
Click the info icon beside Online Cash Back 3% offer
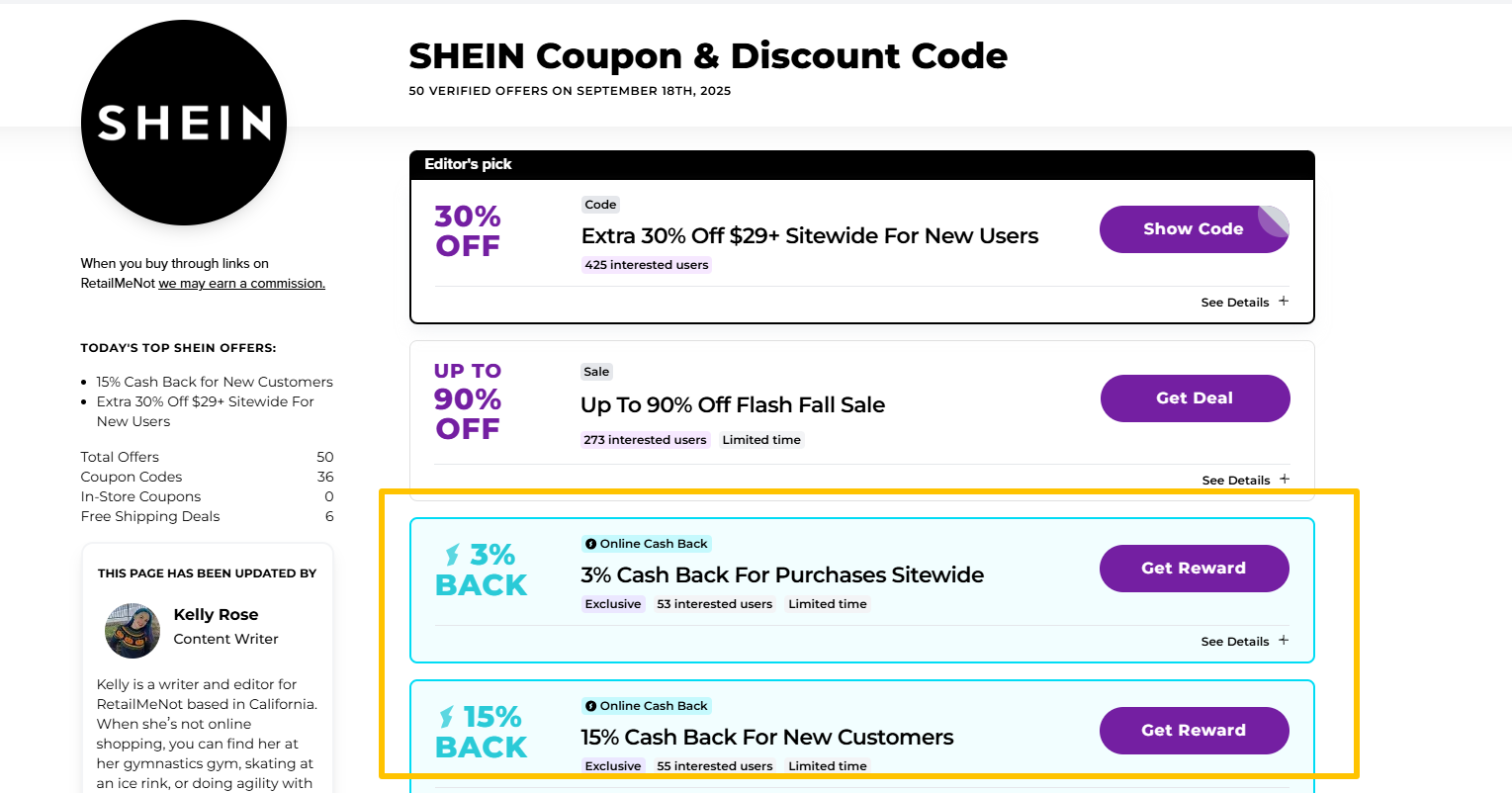pos(591,543)
